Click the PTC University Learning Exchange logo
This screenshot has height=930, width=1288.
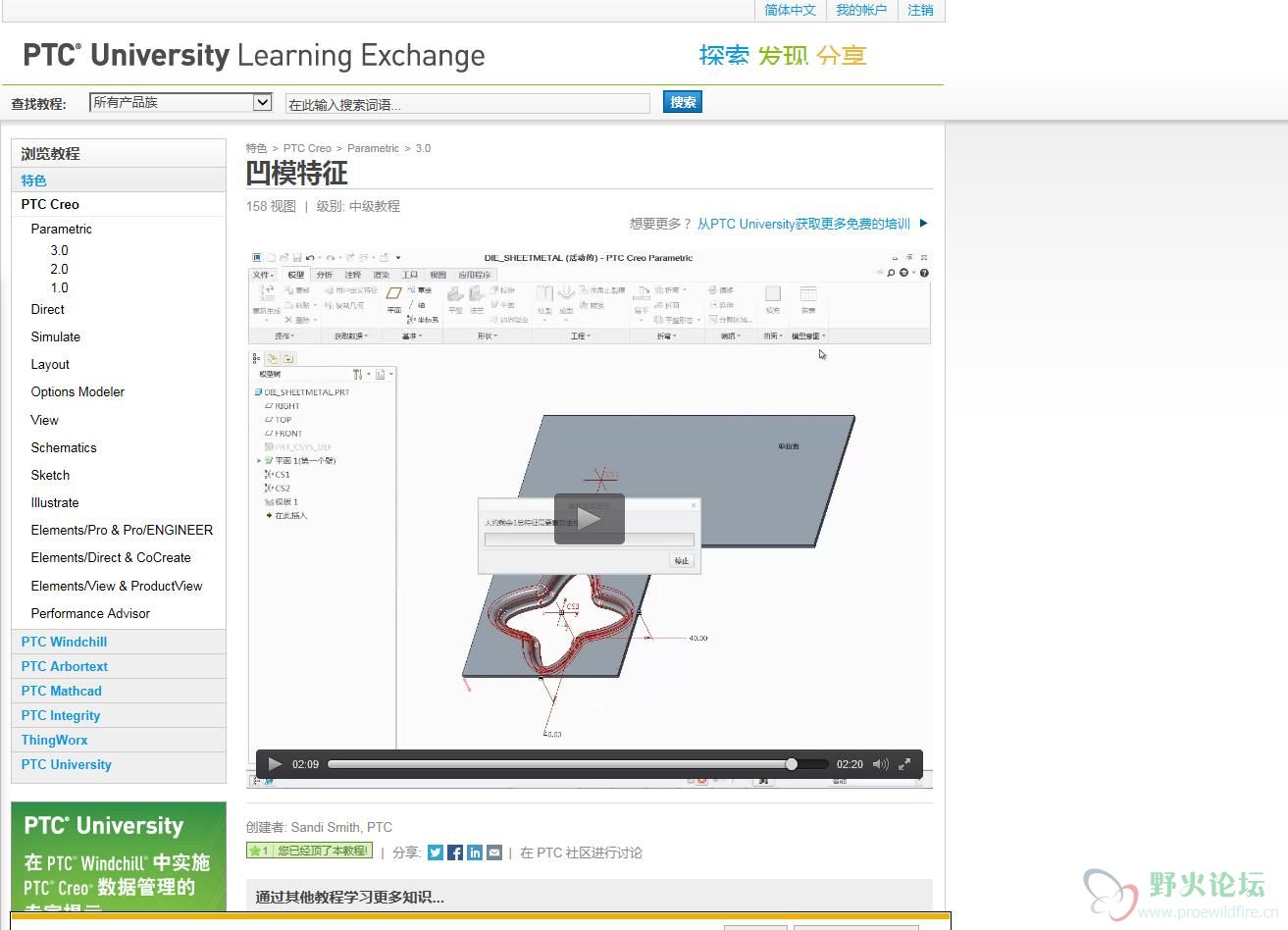click(254, 56)
